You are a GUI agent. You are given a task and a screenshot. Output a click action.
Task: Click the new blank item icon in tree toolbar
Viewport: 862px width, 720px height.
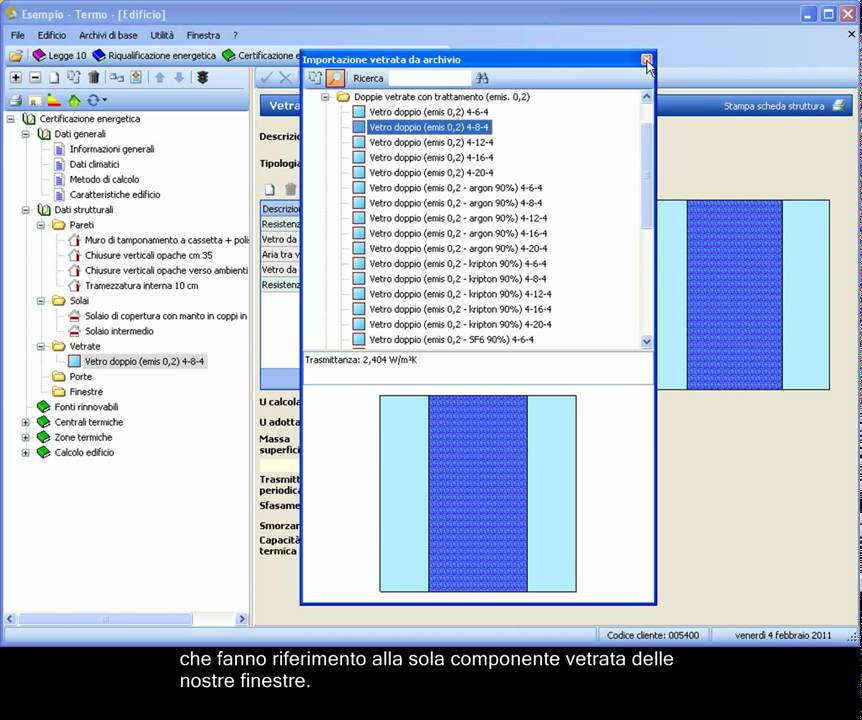pyautogui.click(x=54, y=77)
